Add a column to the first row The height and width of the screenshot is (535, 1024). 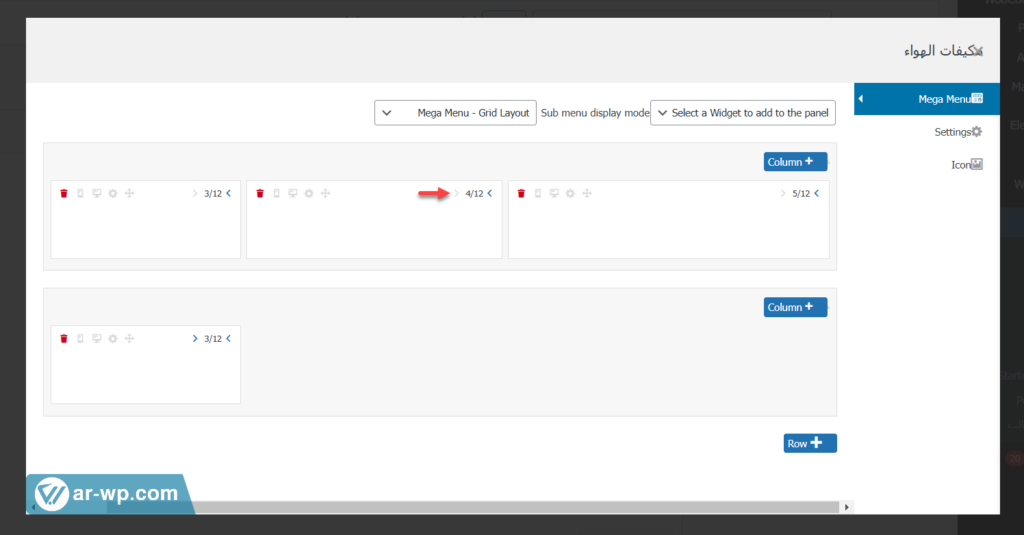(x=795, y=162)
